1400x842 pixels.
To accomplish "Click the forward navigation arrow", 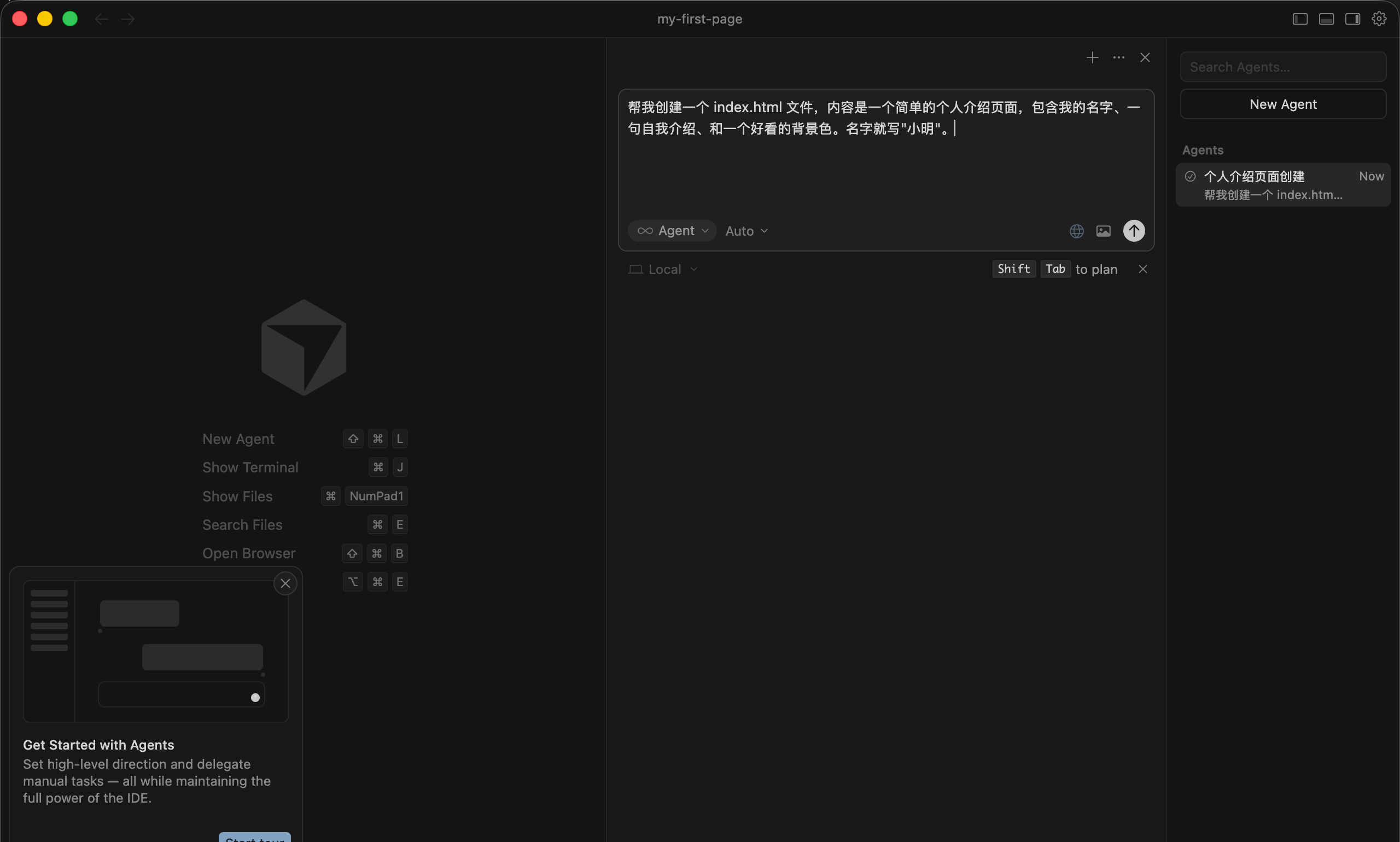I will [127, 19].
